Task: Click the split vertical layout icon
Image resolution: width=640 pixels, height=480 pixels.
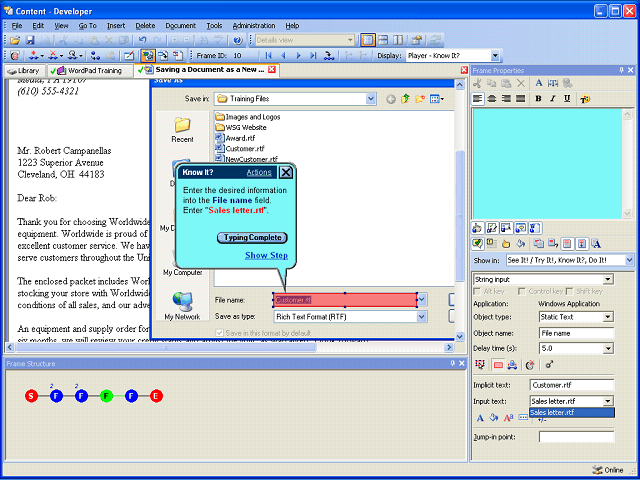Action: [398, 40]
